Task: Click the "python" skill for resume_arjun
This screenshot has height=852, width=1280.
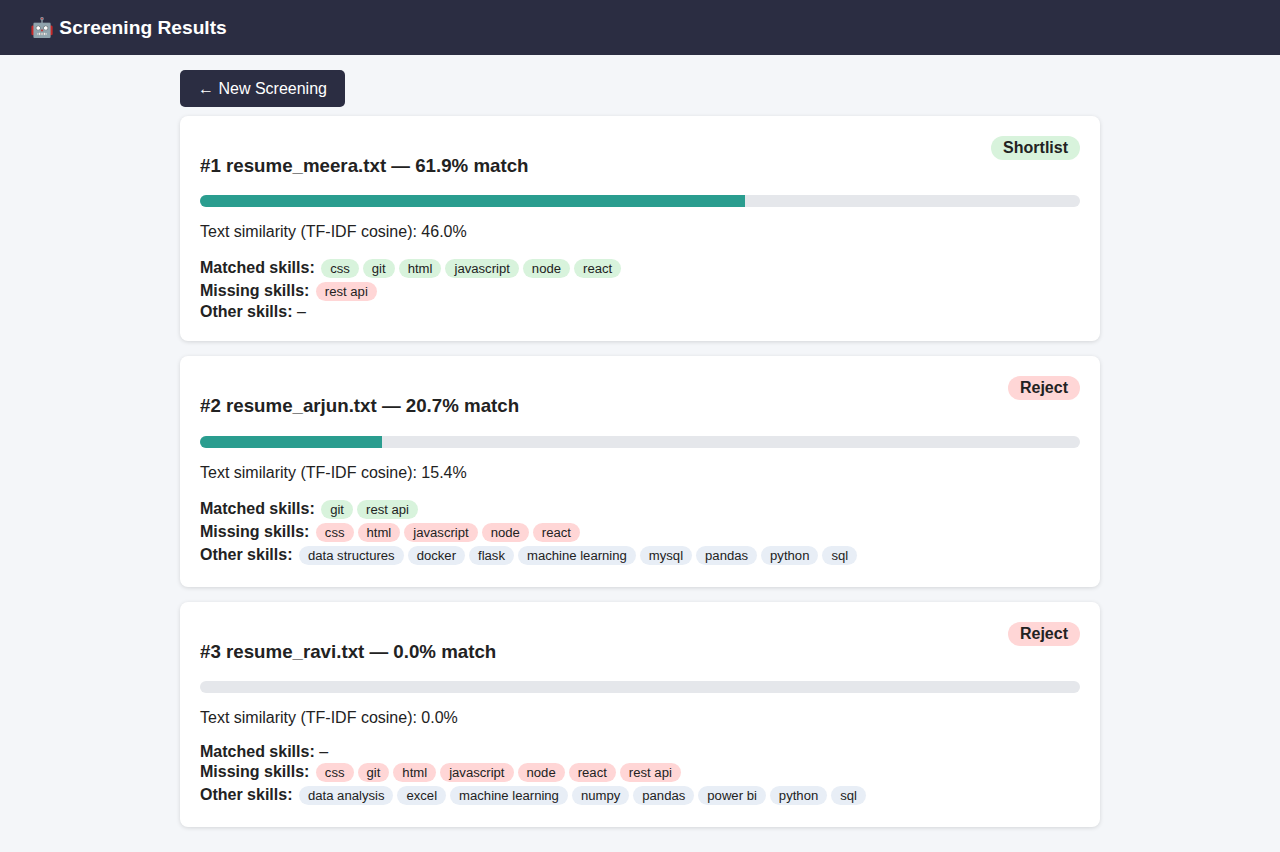Action: [789, 555]
